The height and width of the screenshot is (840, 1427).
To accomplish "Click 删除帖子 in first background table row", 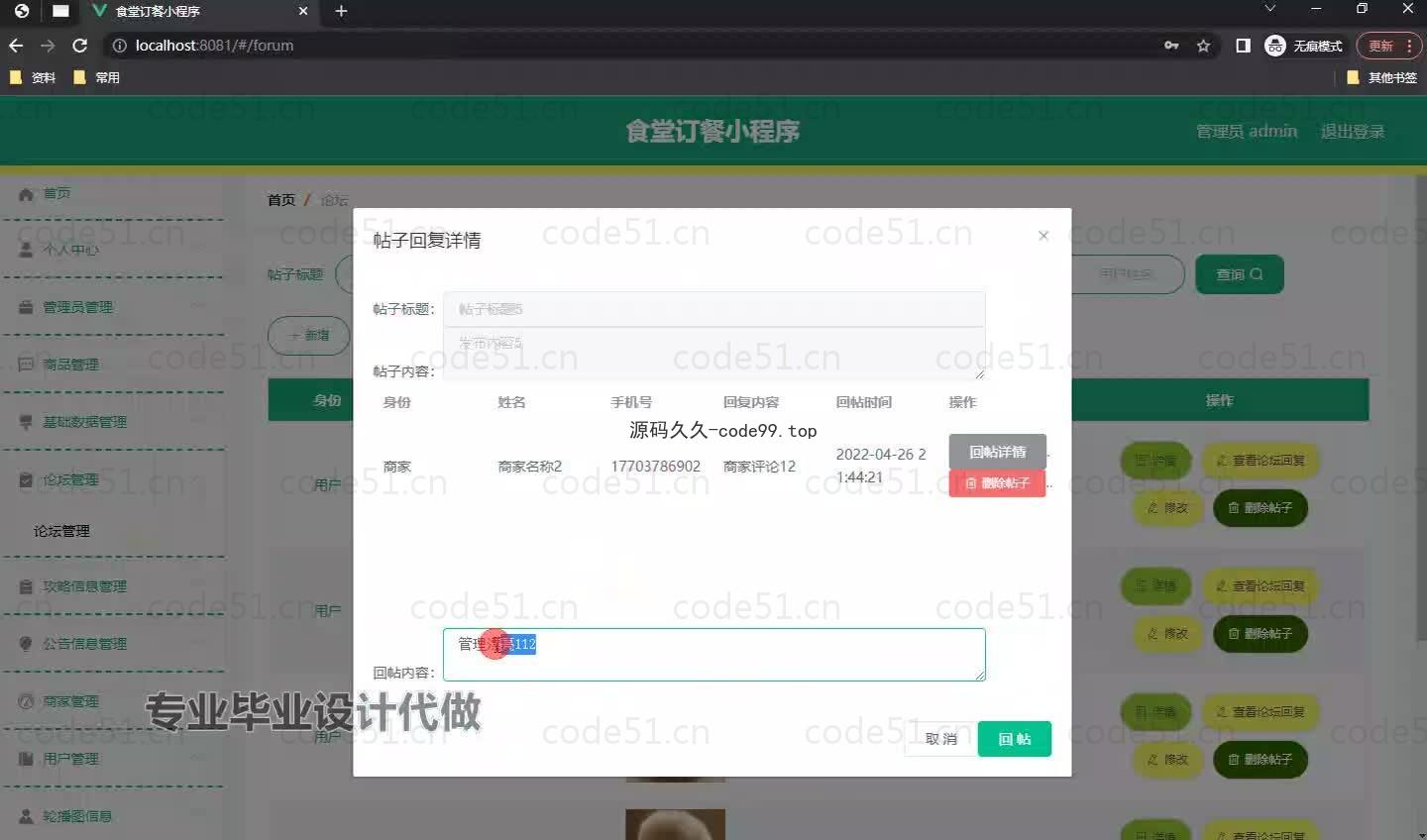I will [x=1261, y=508].
